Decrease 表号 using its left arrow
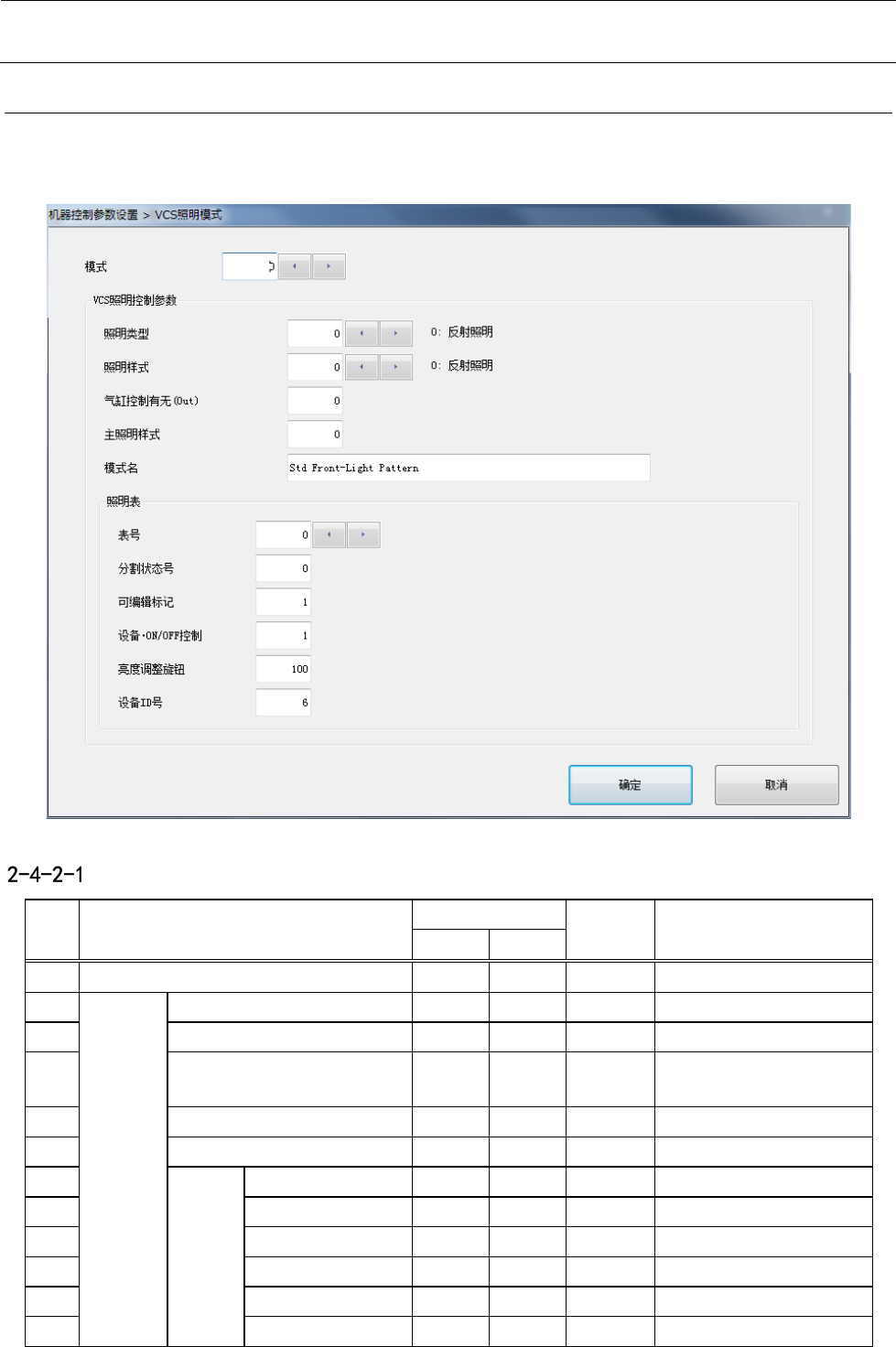The height and width of the screenshot is (1347, 896). click(x=329, y=534)
